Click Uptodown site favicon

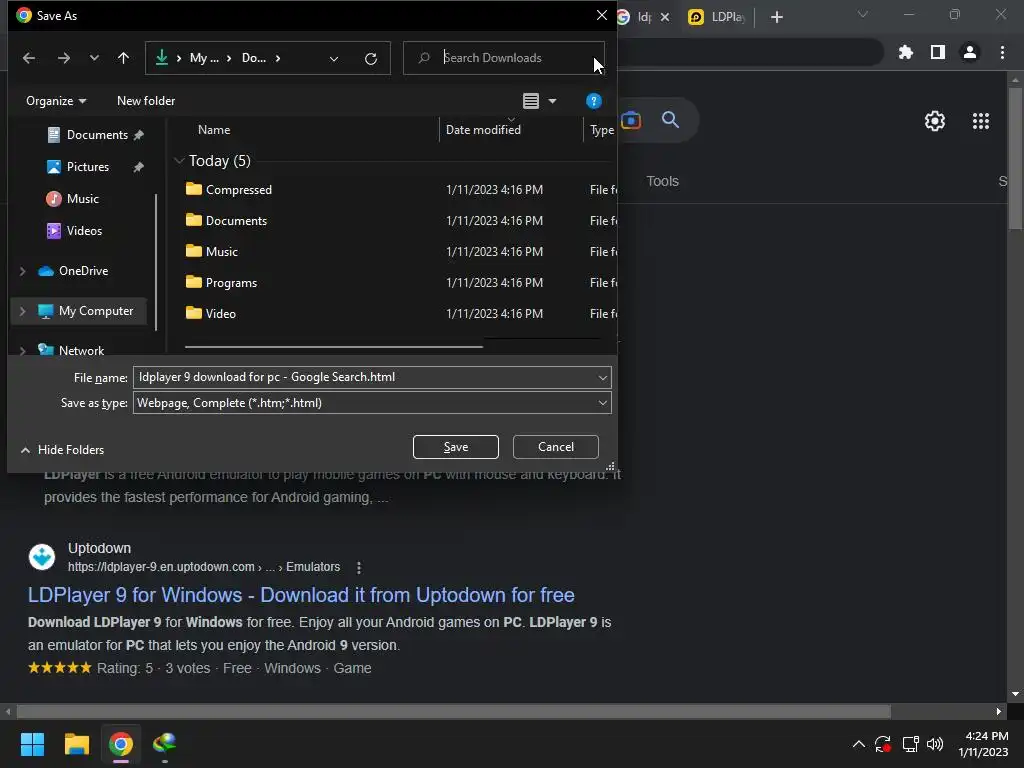click(x=42, y=557)
